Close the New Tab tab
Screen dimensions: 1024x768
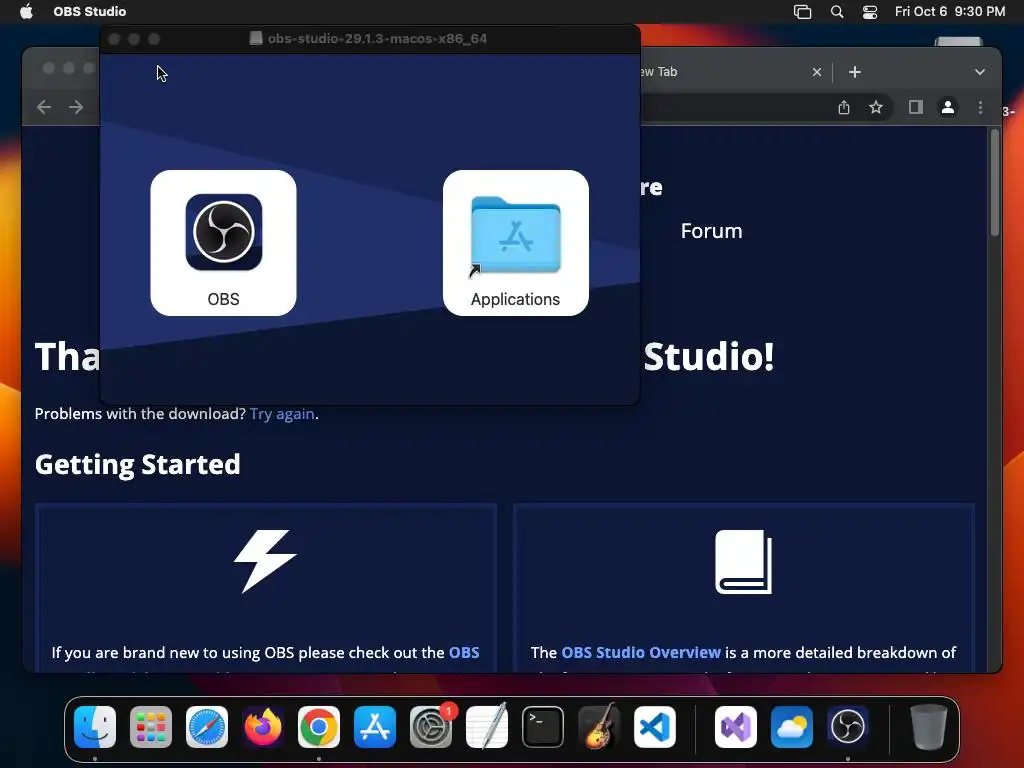(817, 72)
